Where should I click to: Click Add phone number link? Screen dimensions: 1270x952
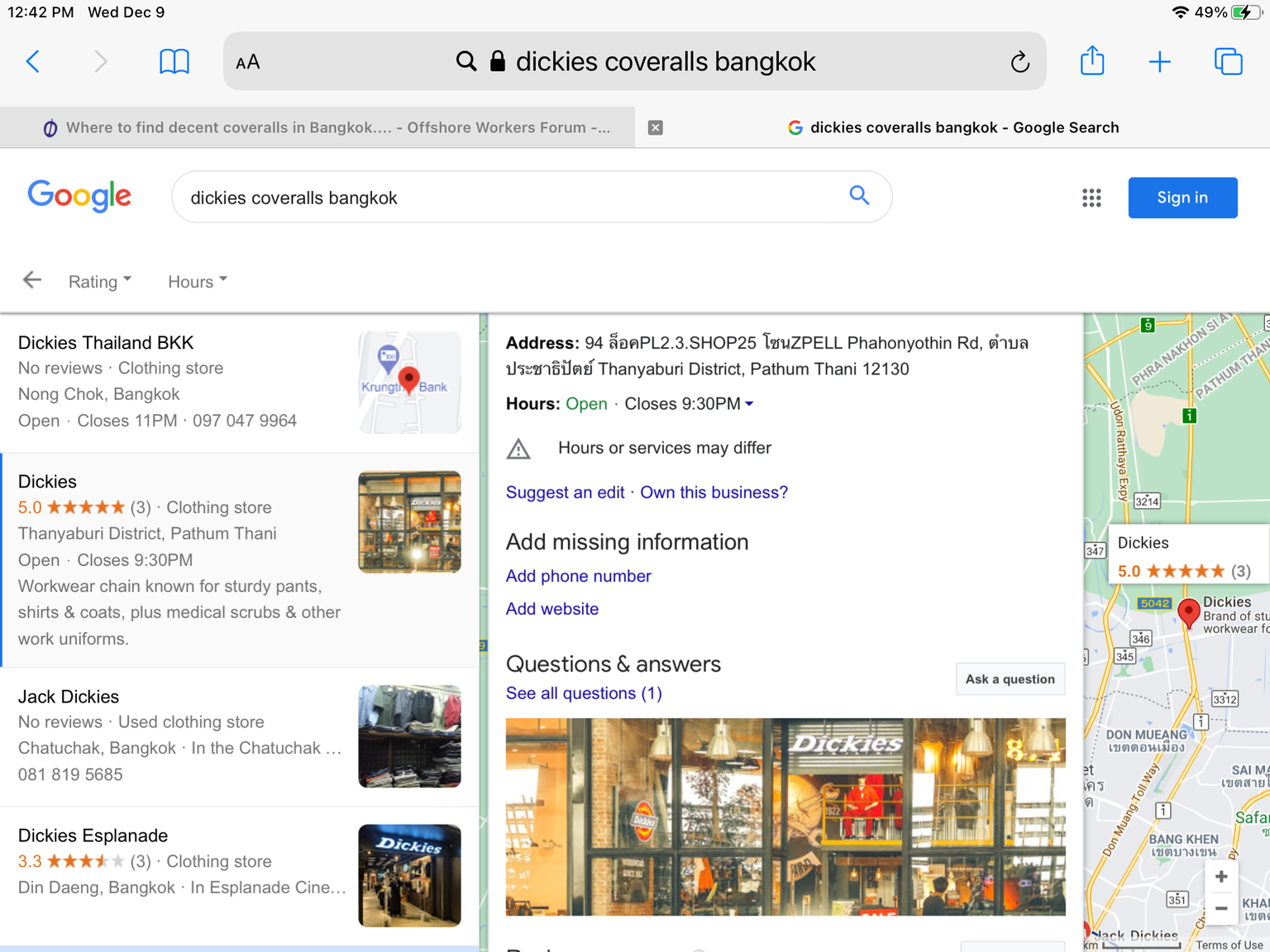point(578,576)
